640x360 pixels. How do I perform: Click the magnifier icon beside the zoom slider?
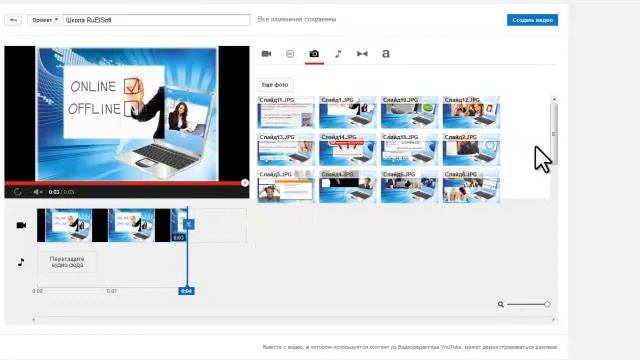501,304
